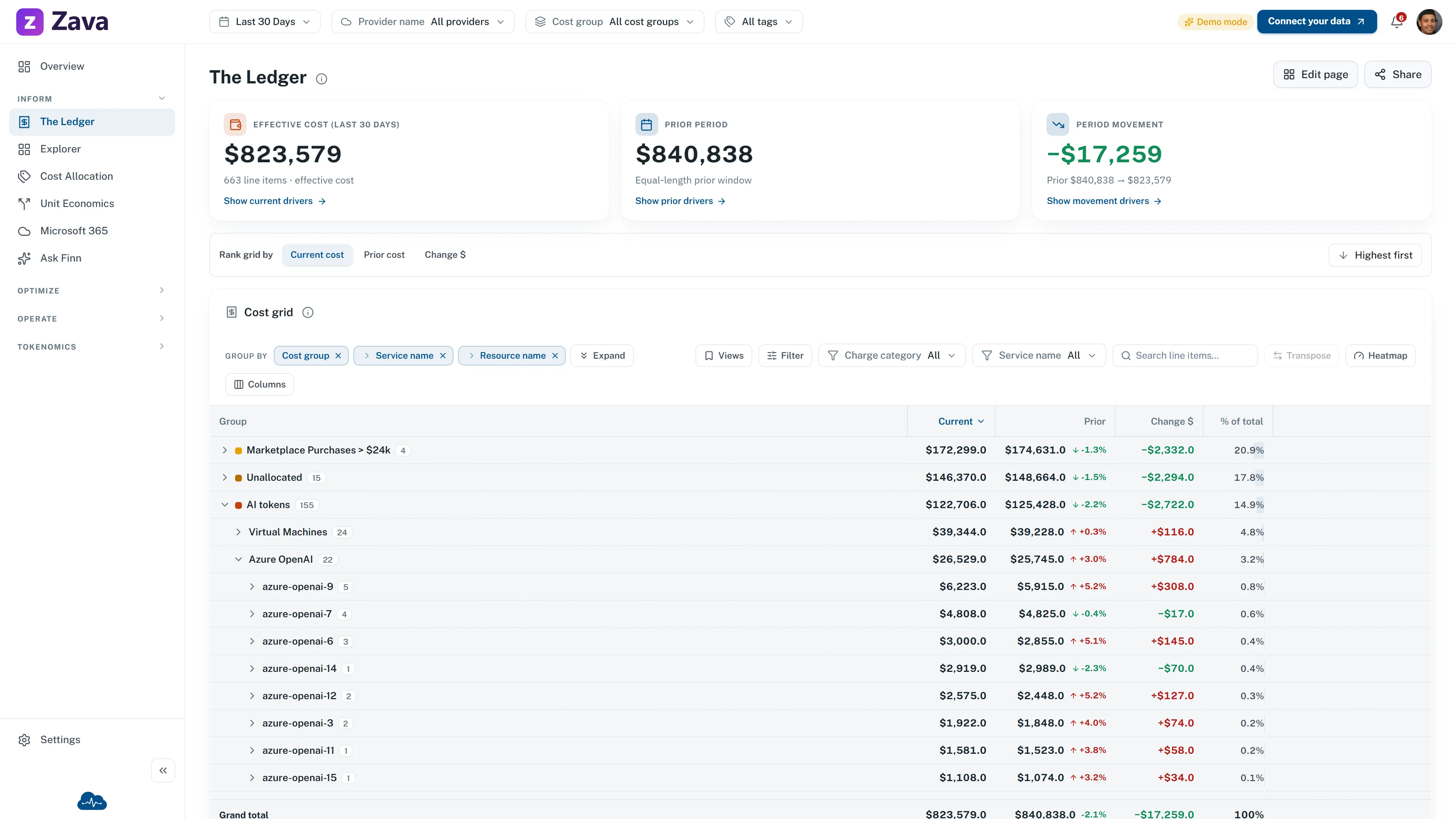
Task: Expand the Virtual Machines row
Action: (238, 532)
